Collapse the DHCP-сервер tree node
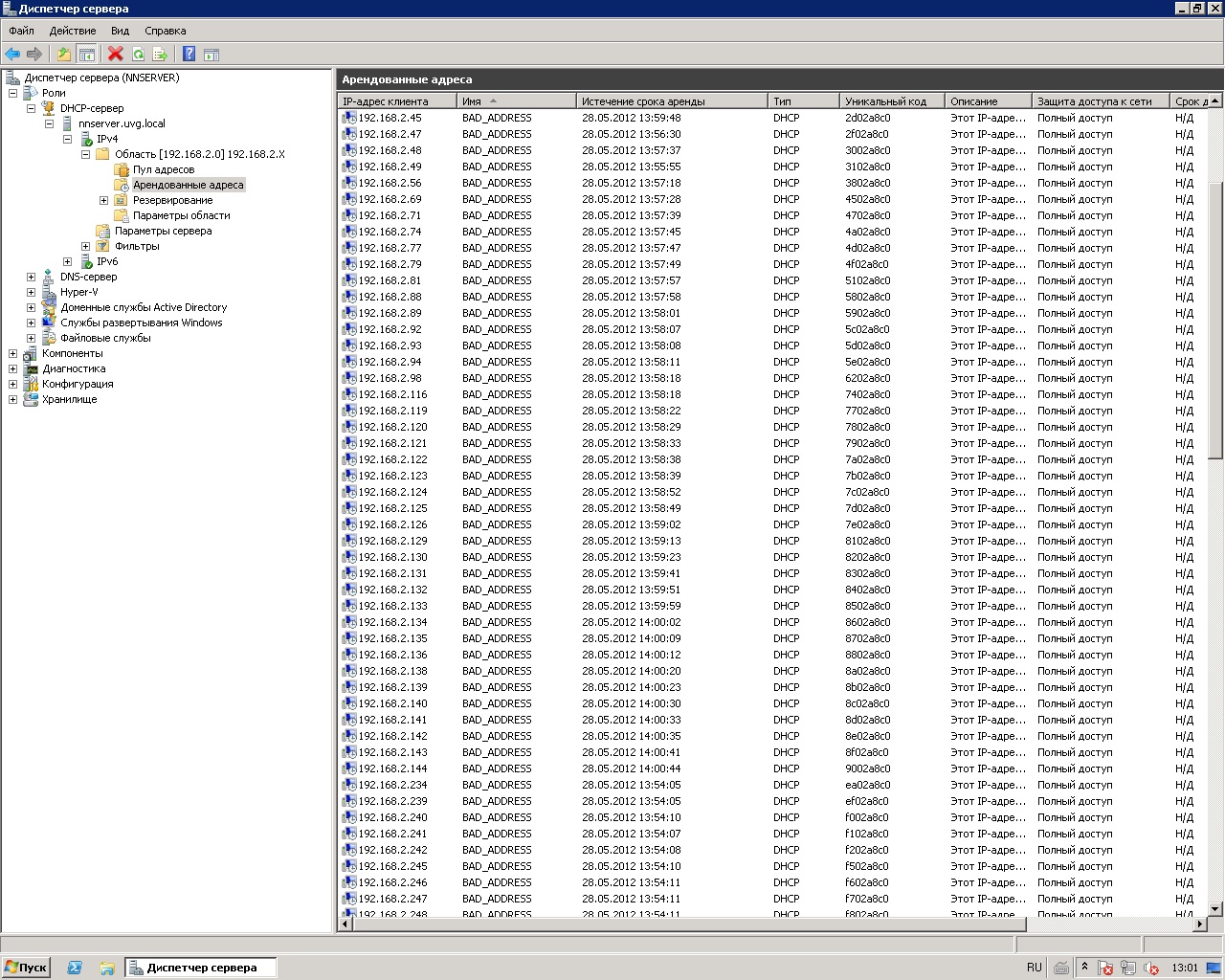The width and height of the screenshot is (1225, 980). [x=31, y=108]
